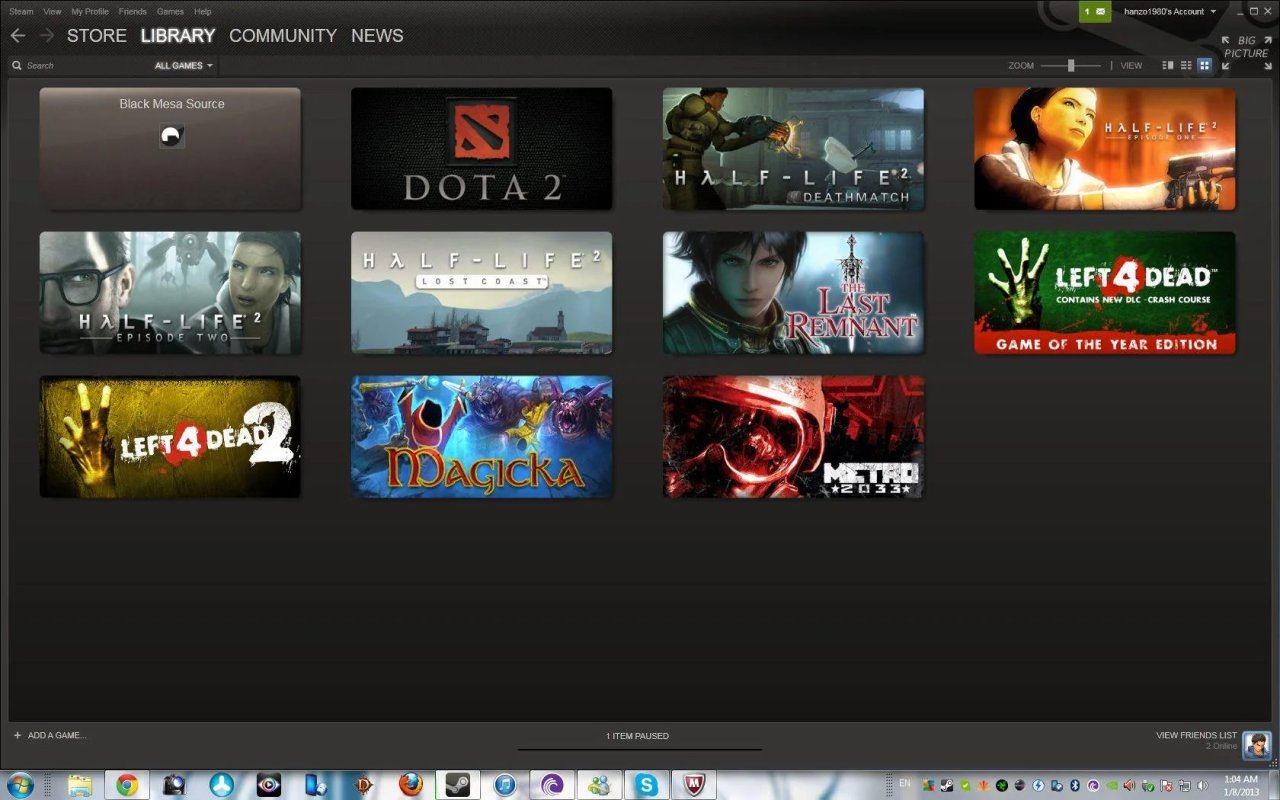Open the Help menu
This screenshot has height=800, width=1280.
pyautogui.click(x=203, y=12)
